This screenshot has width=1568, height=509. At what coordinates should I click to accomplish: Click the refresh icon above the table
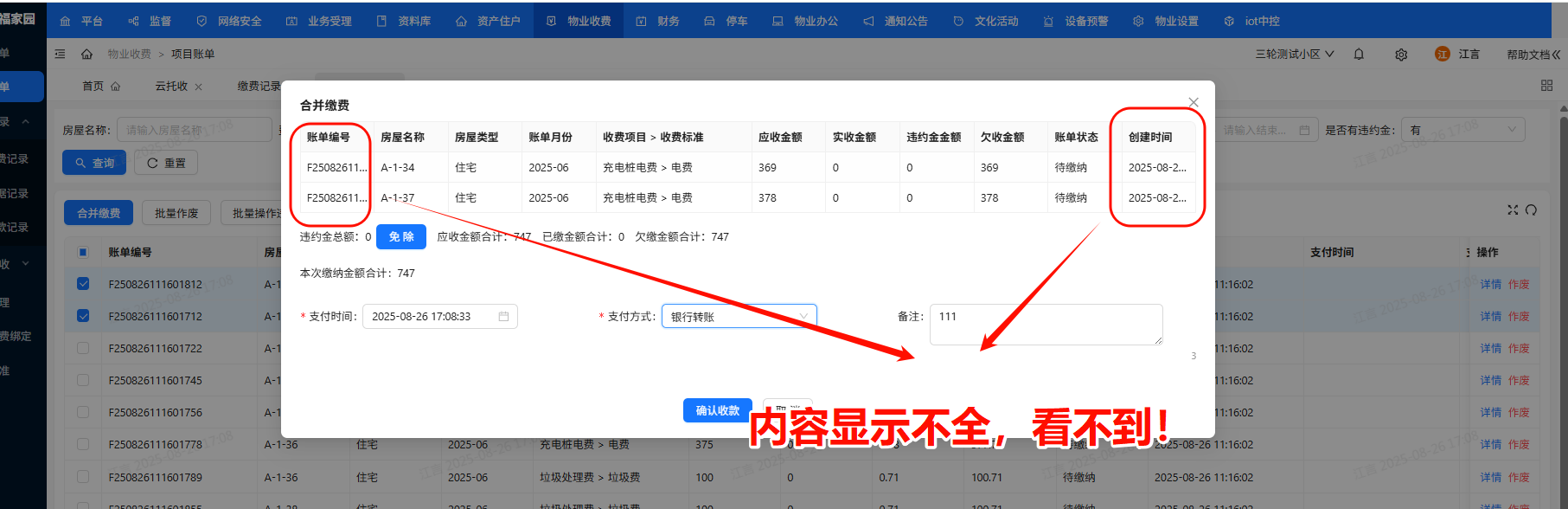coord(1531,210)
